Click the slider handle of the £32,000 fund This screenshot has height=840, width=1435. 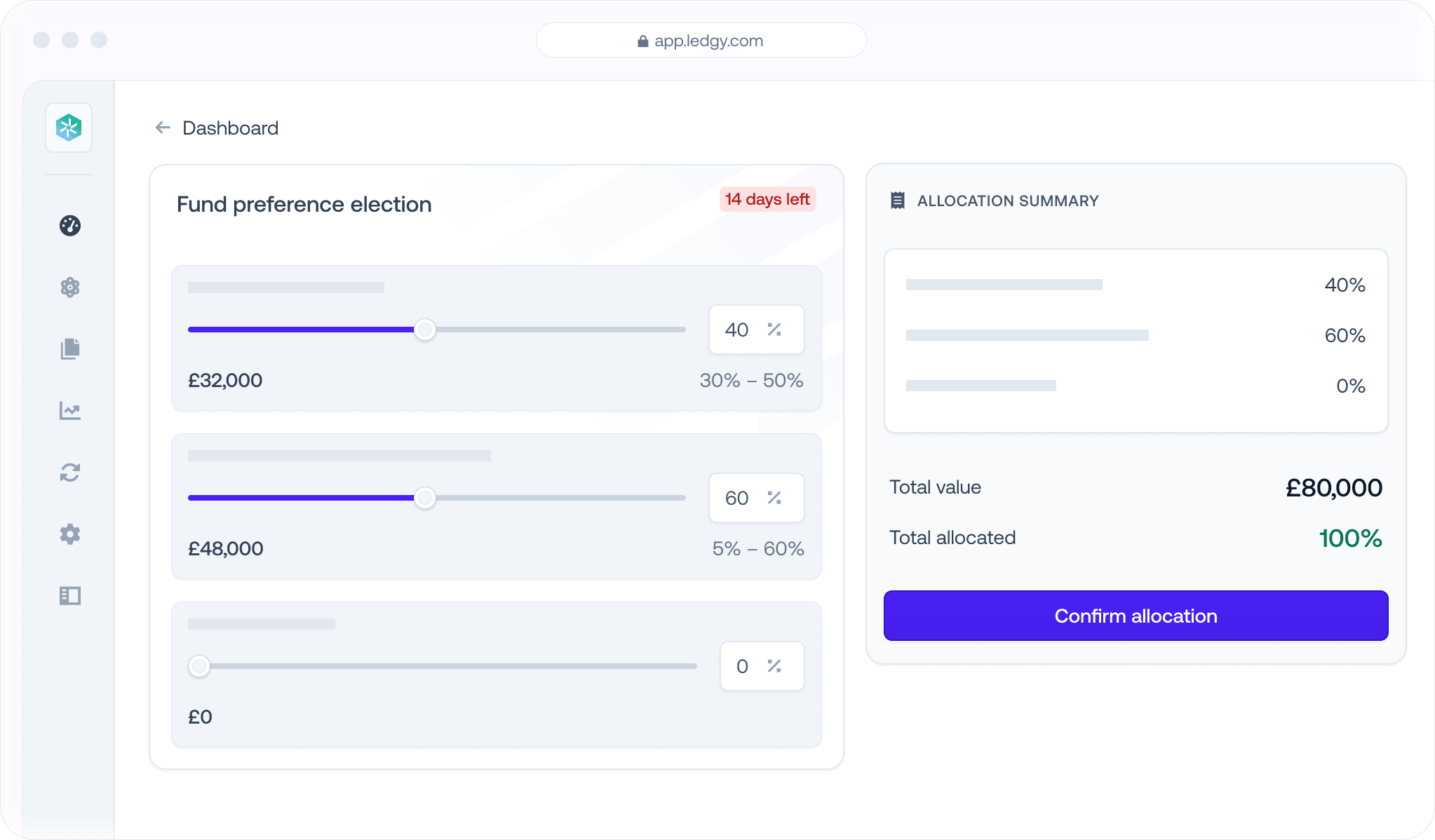pyautogui.click(x=424, y=330)
